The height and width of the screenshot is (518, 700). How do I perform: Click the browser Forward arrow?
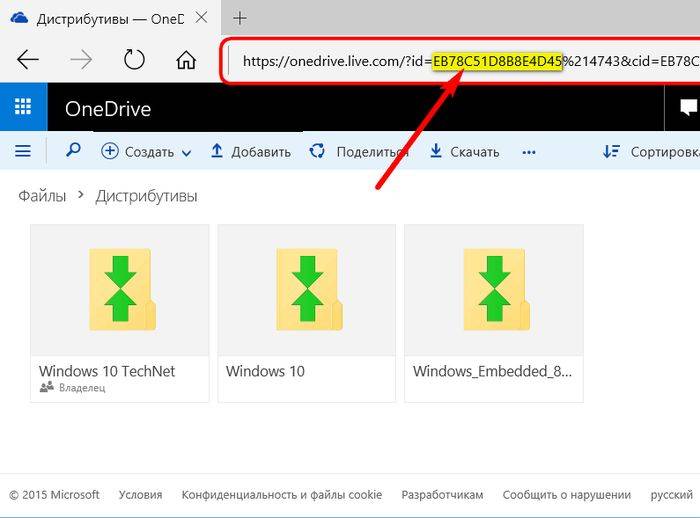click(x=81, y=60)
